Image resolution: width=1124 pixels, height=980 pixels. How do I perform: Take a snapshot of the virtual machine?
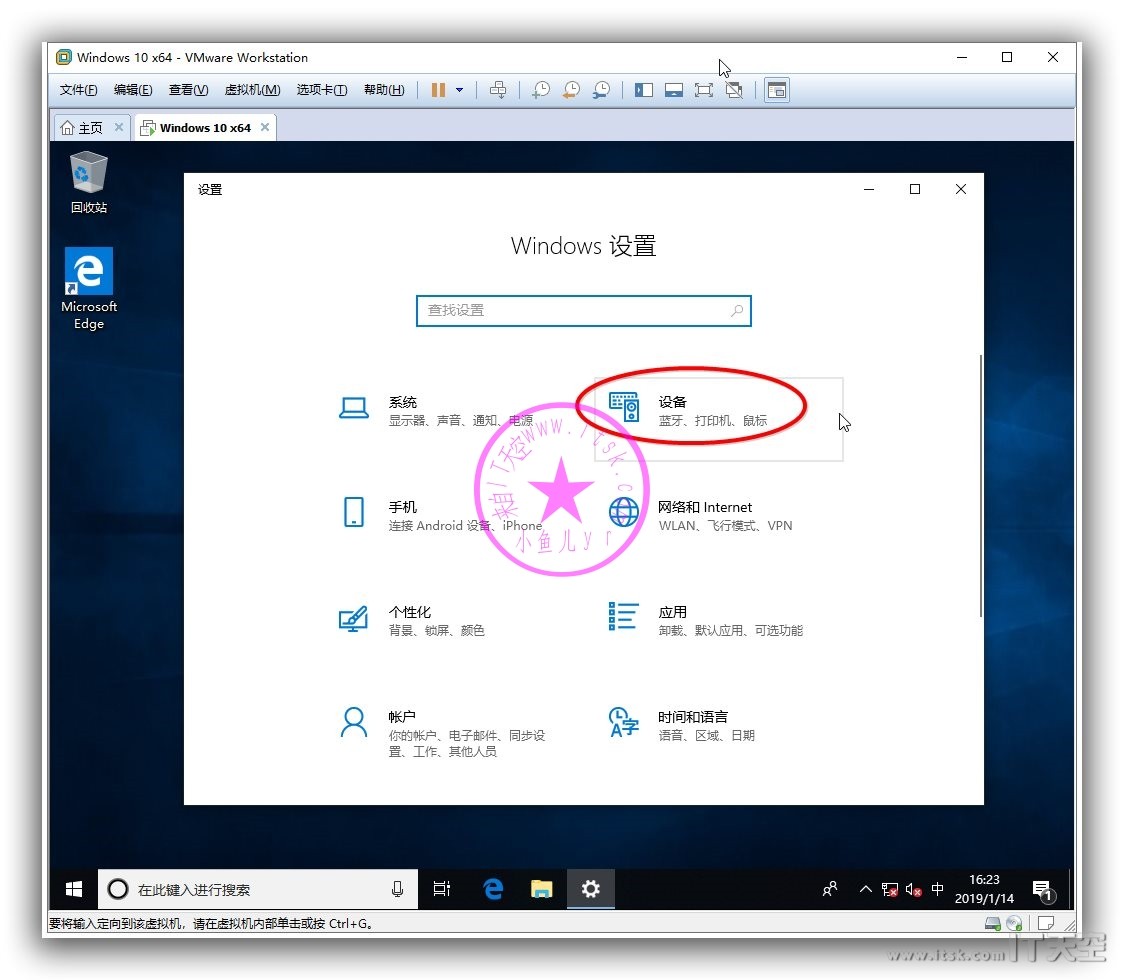pos(541,90)
